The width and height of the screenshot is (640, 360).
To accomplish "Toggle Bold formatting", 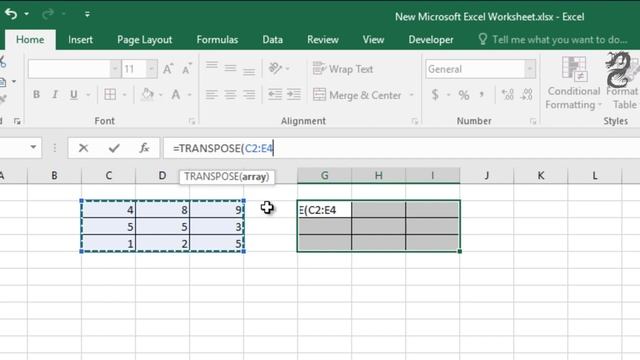I will 36,95.
